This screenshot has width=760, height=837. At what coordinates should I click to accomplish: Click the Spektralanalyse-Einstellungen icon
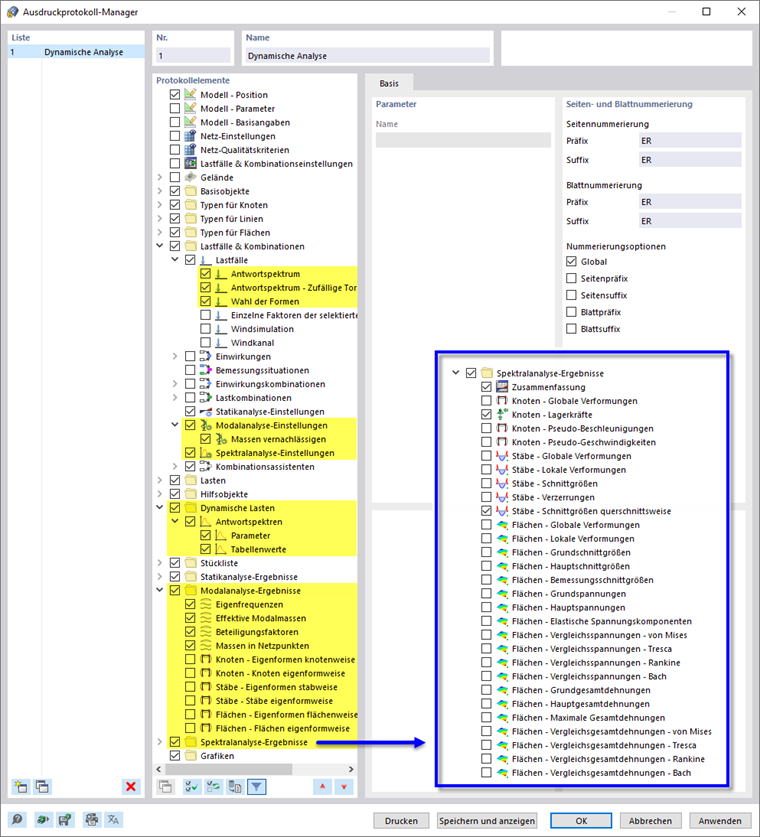pyautogui.click(x=206, y=453)
